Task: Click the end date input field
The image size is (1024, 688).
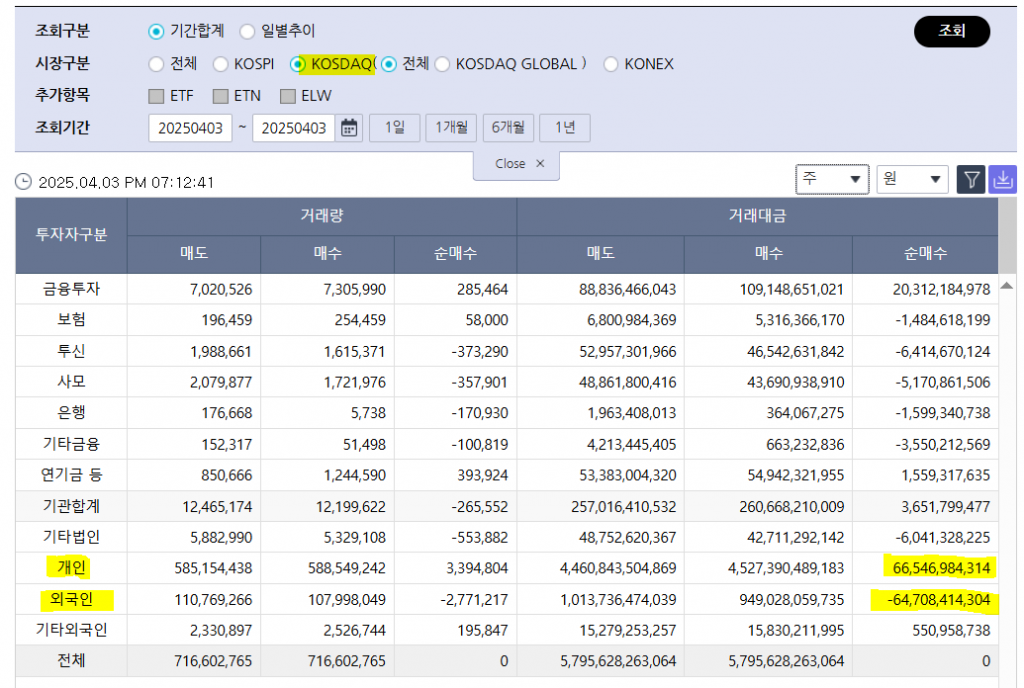Action: 293,128
